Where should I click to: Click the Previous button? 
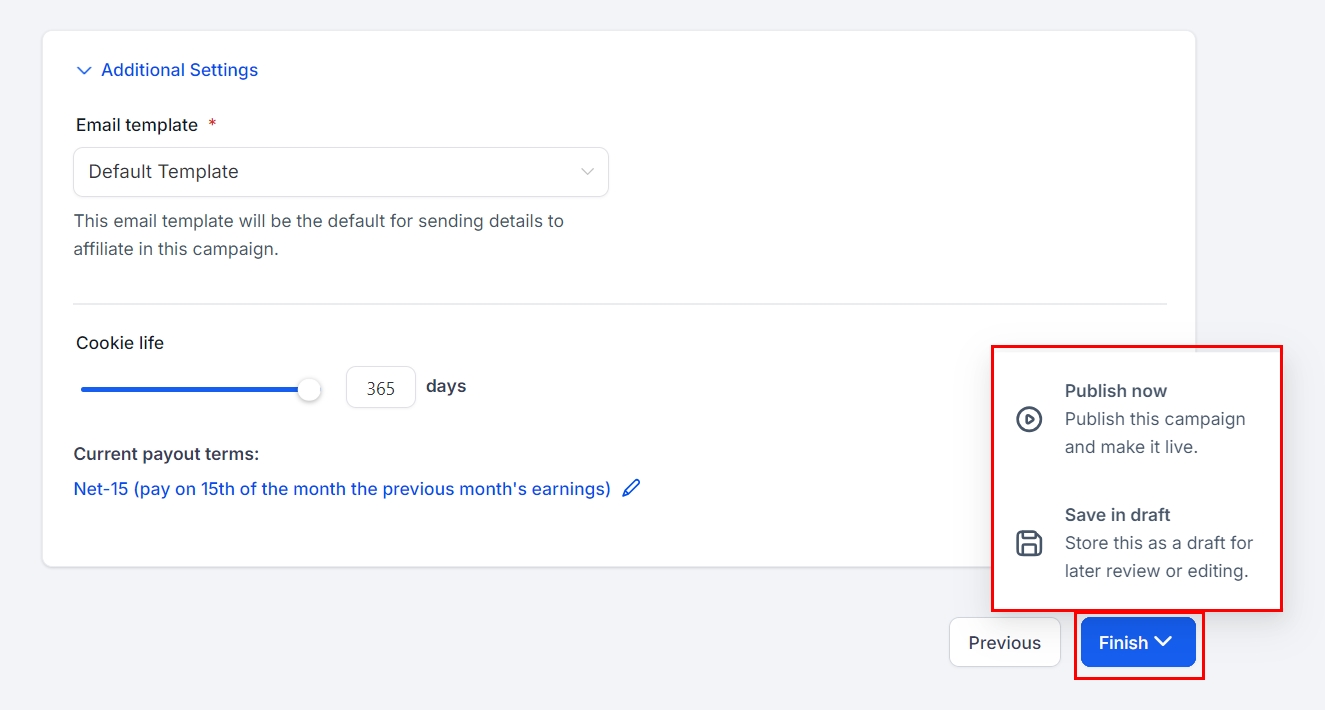coord(1004,642)
